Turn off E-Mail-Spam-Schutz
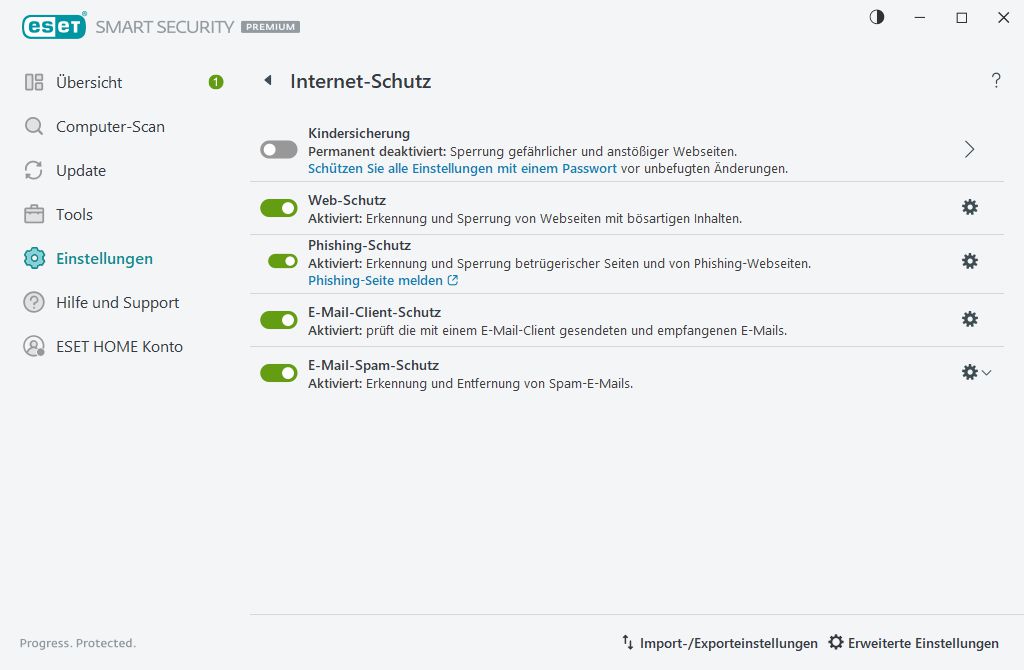This screenshot has width=1024, height=670. click(278, 372)
